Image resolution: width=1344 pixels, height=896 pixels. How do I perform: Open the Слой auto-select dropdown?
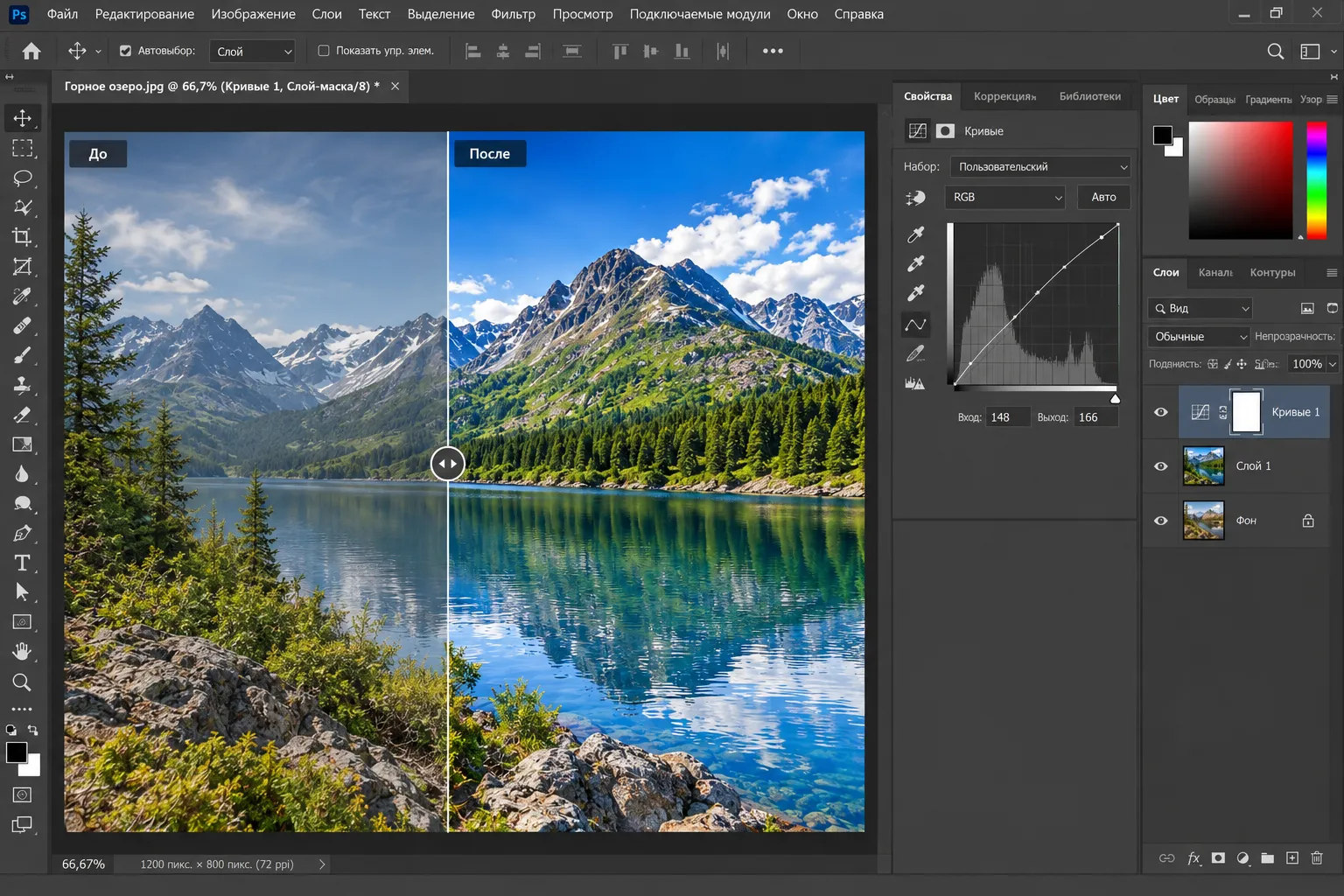(x=253, y=52)
